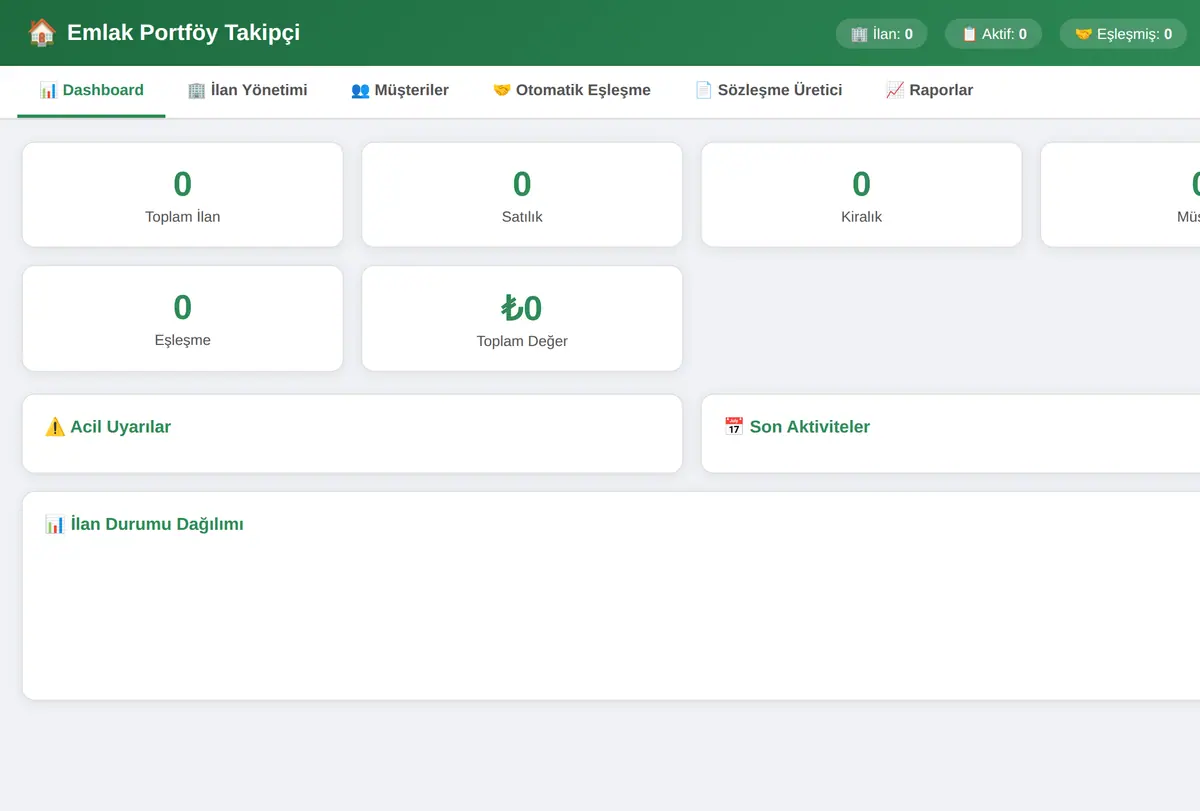Open the Dashboard tab
Image resolution: width=1200 pixels, height=811 pixels.
pos(91,91)
